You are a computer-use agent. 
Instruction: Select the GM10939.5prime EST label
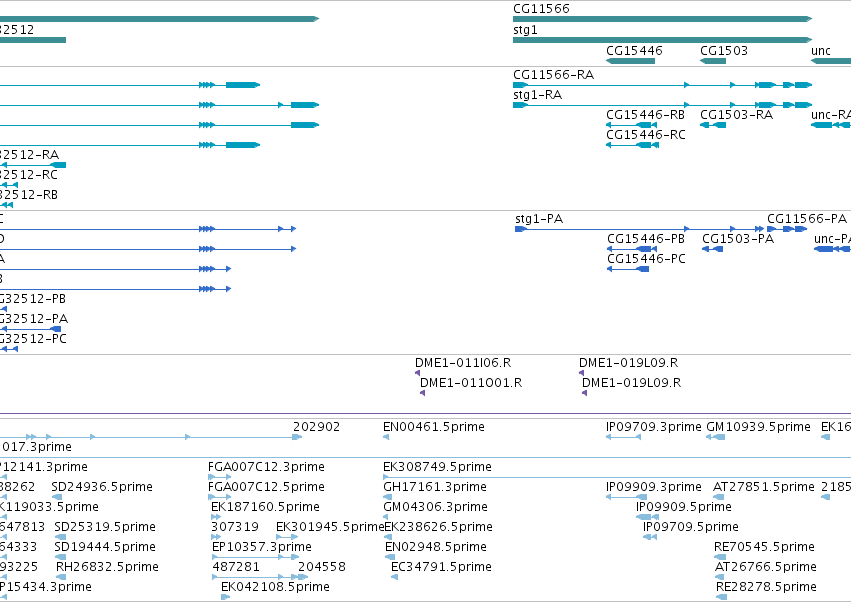coord(758,427)
